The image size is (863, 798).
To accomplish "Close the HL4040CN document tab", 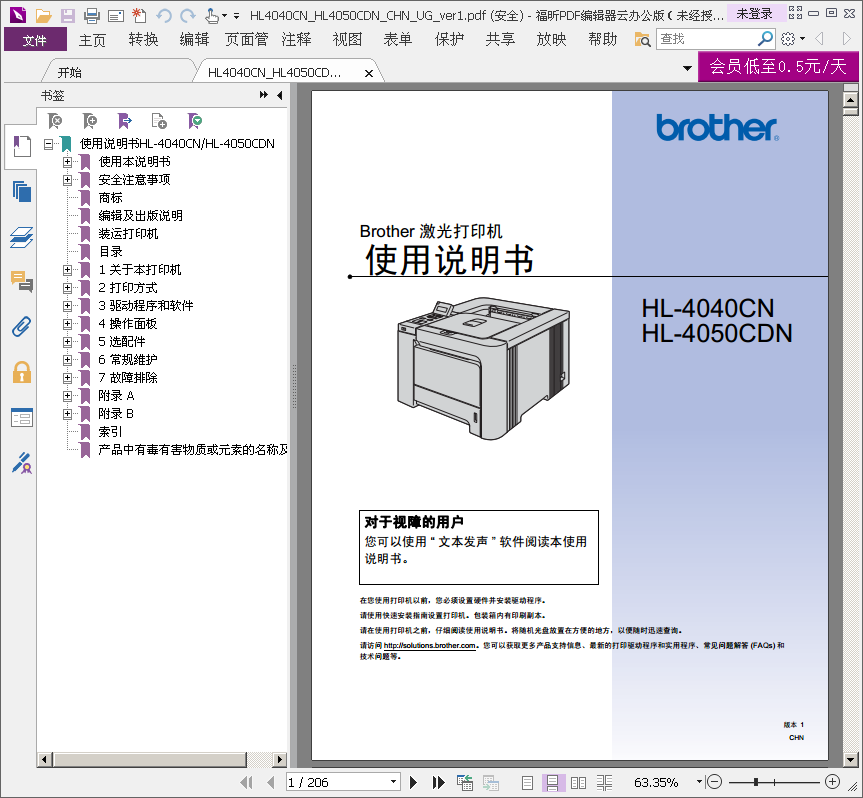I will tap(369, 73).
